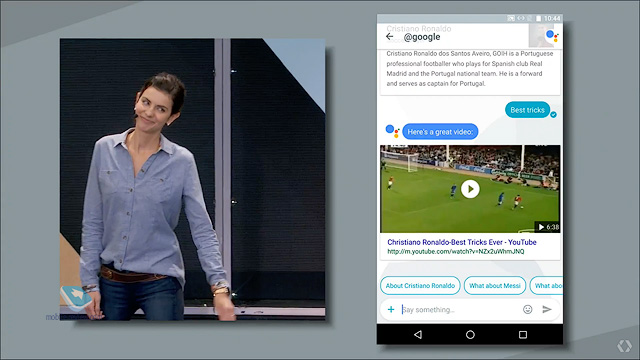Image resolution: width=640 pixels, height=360 pixels.
Task: Tap the Android home circle button
Action: click(x=470, y=335)
